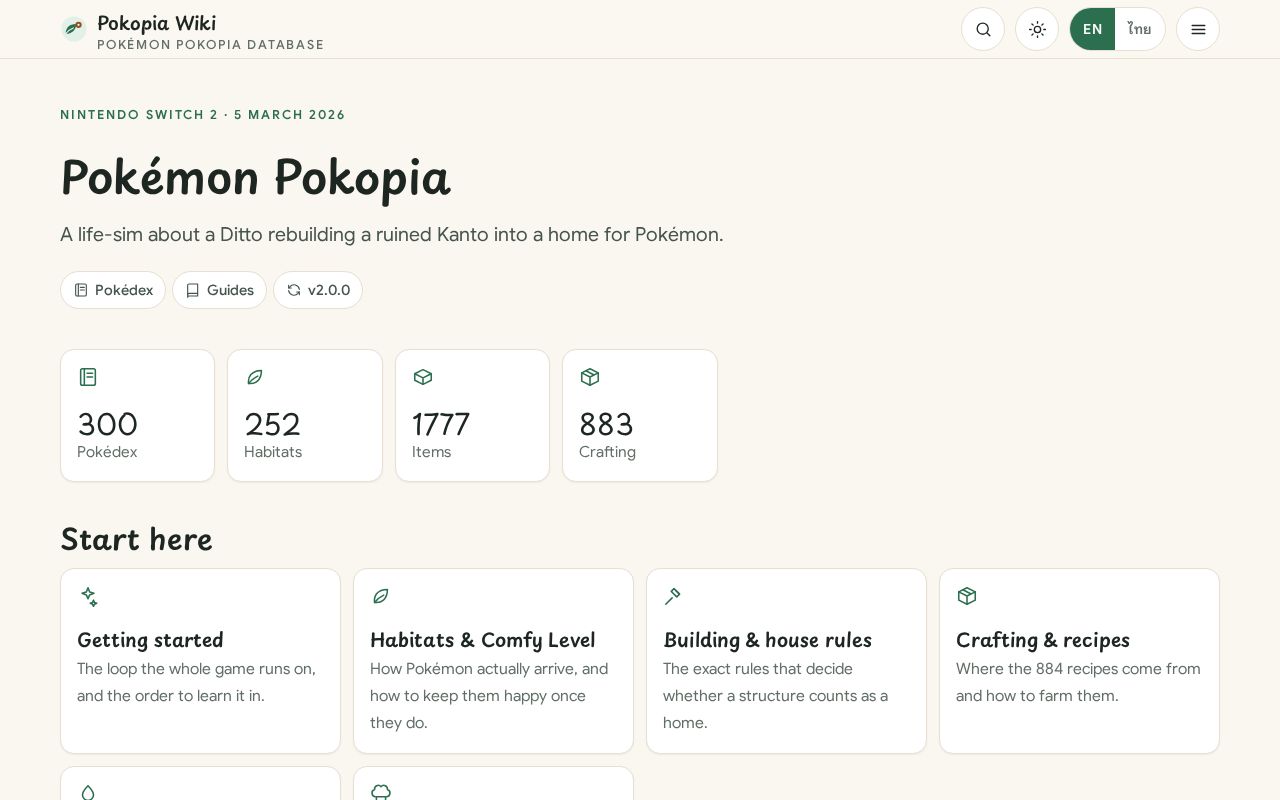
Task: Click the life-sim description tagline
Action: [391, 235]
